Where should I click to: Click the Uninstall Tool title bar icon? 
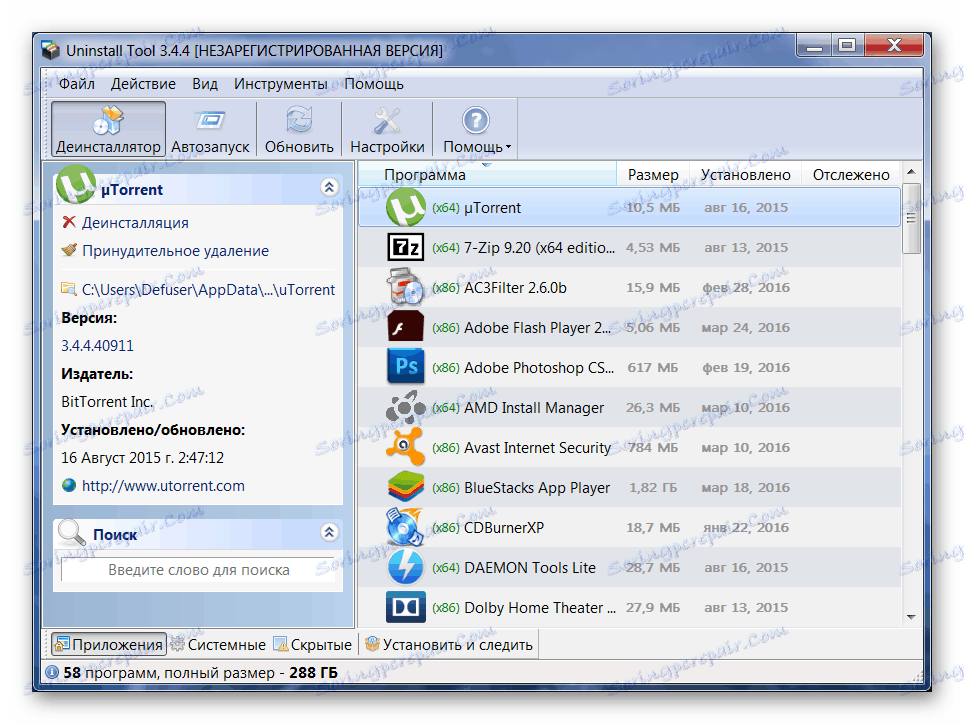click(x=51, y=50)
